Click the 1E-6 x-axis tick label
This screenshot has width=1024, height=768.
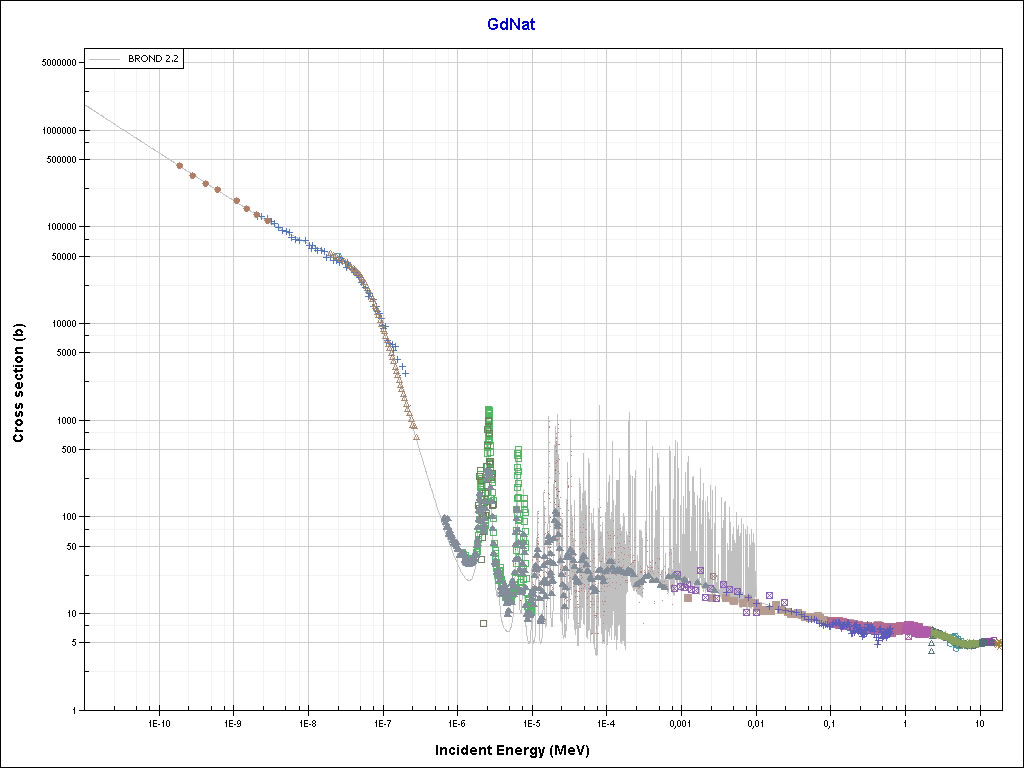pos(456,722)
